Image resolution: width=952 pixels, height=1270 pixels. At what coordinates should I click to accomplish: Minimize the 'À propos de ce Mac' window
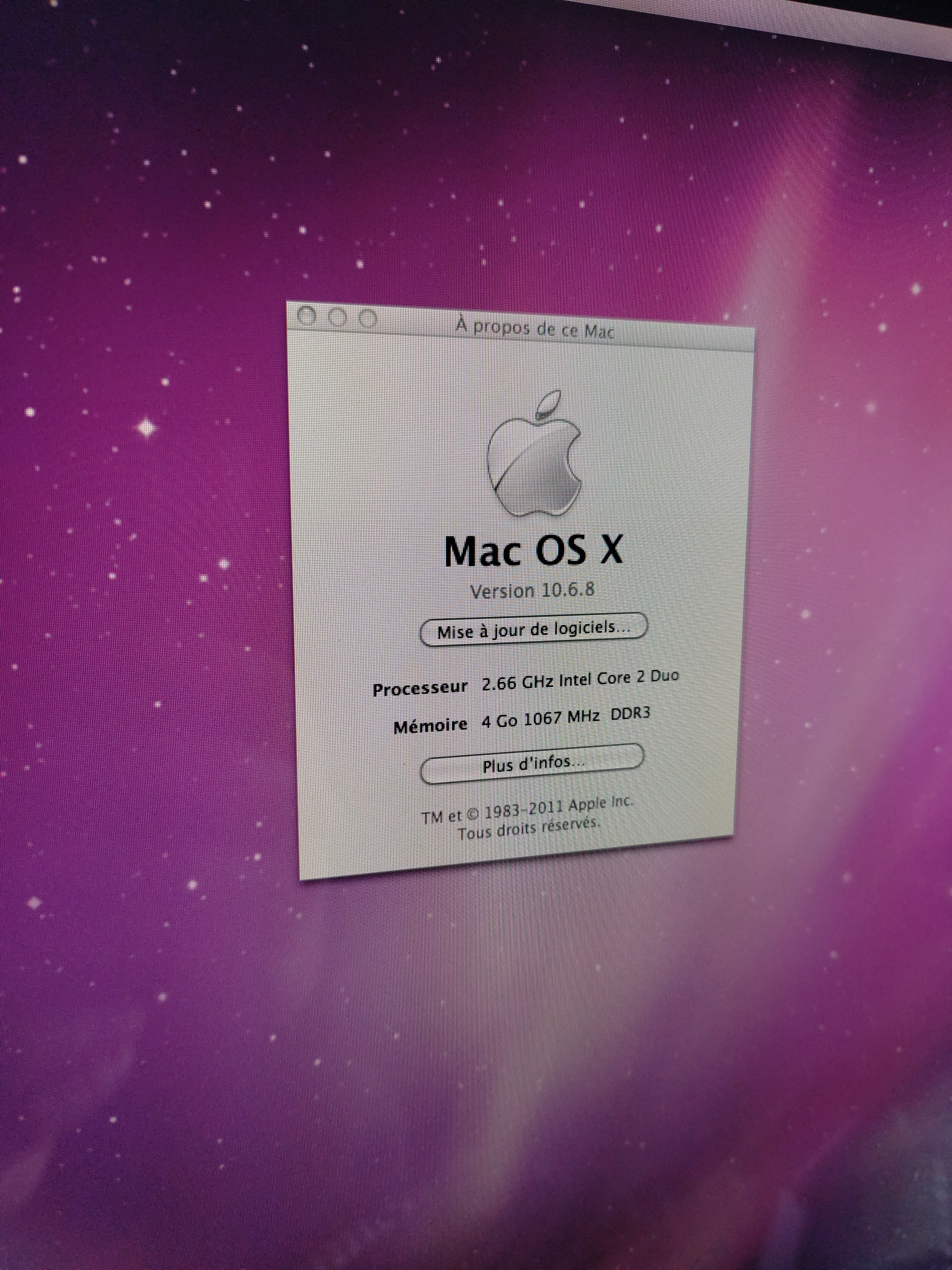pyautogui.click(x=338, y=317)
